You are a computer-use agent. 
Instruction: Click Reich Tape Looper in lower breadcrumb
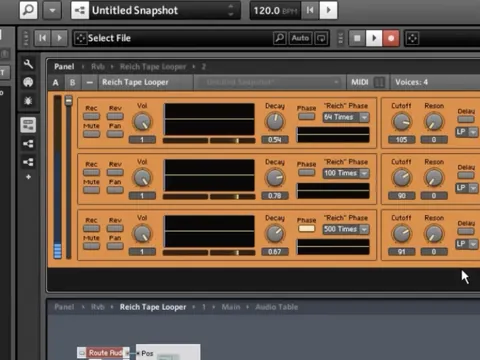[153, 307]
